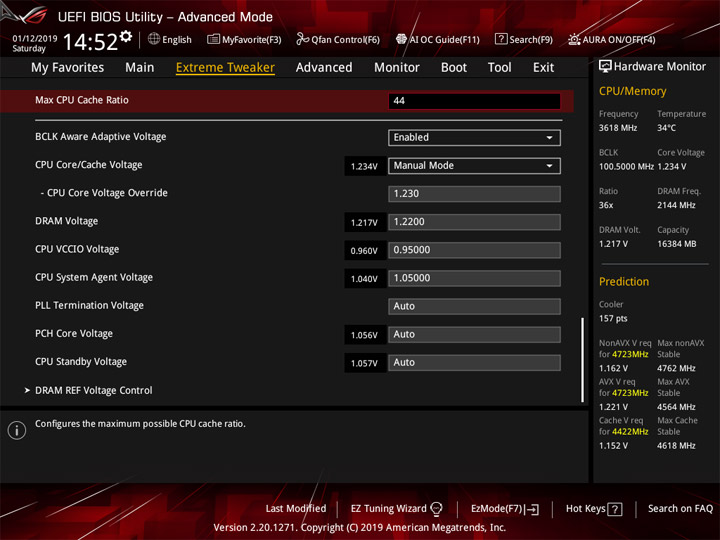Switch to EzMode(F7)

point(505,509)
